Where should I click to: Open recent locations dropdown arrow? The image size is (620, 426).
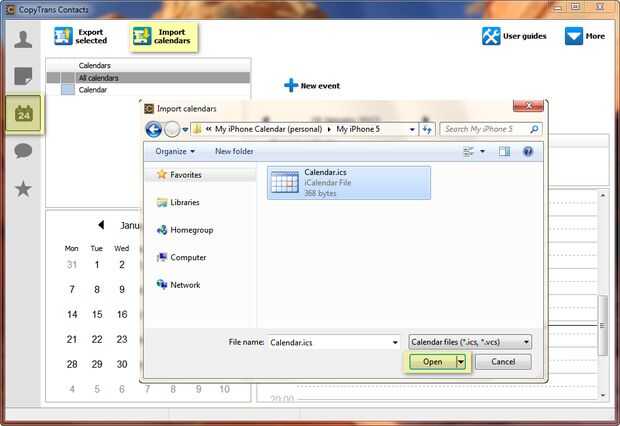pos(185,130)
